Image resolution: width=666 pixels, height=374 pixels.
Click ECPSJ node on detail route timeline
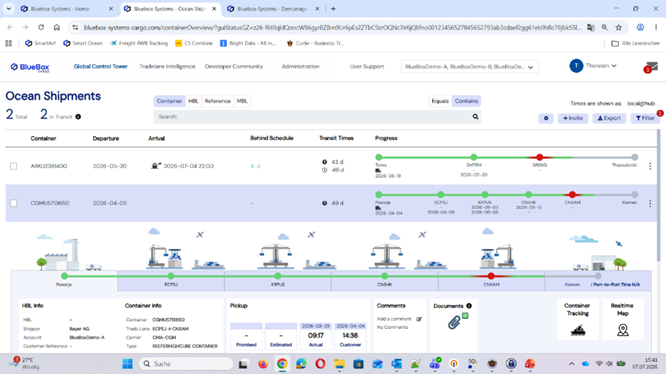[171, 276]
